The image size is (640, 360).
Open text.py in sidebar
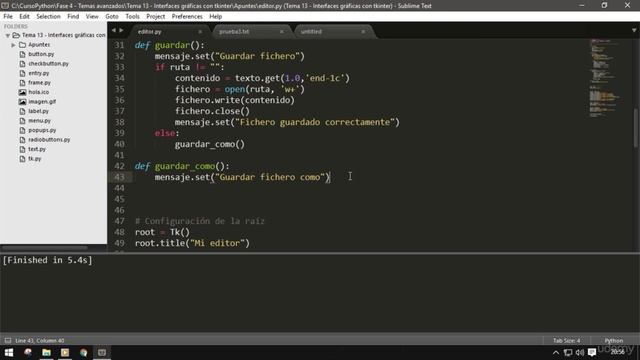click(x=37, y=149)
